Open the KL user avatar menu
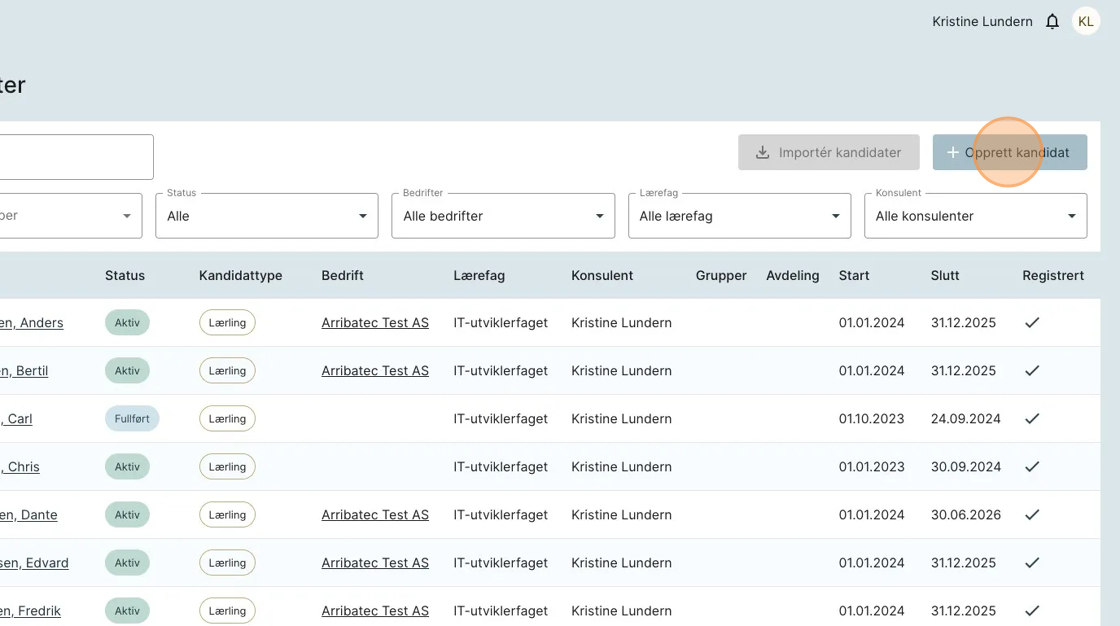1120x626 pixels. (1086, 21)
